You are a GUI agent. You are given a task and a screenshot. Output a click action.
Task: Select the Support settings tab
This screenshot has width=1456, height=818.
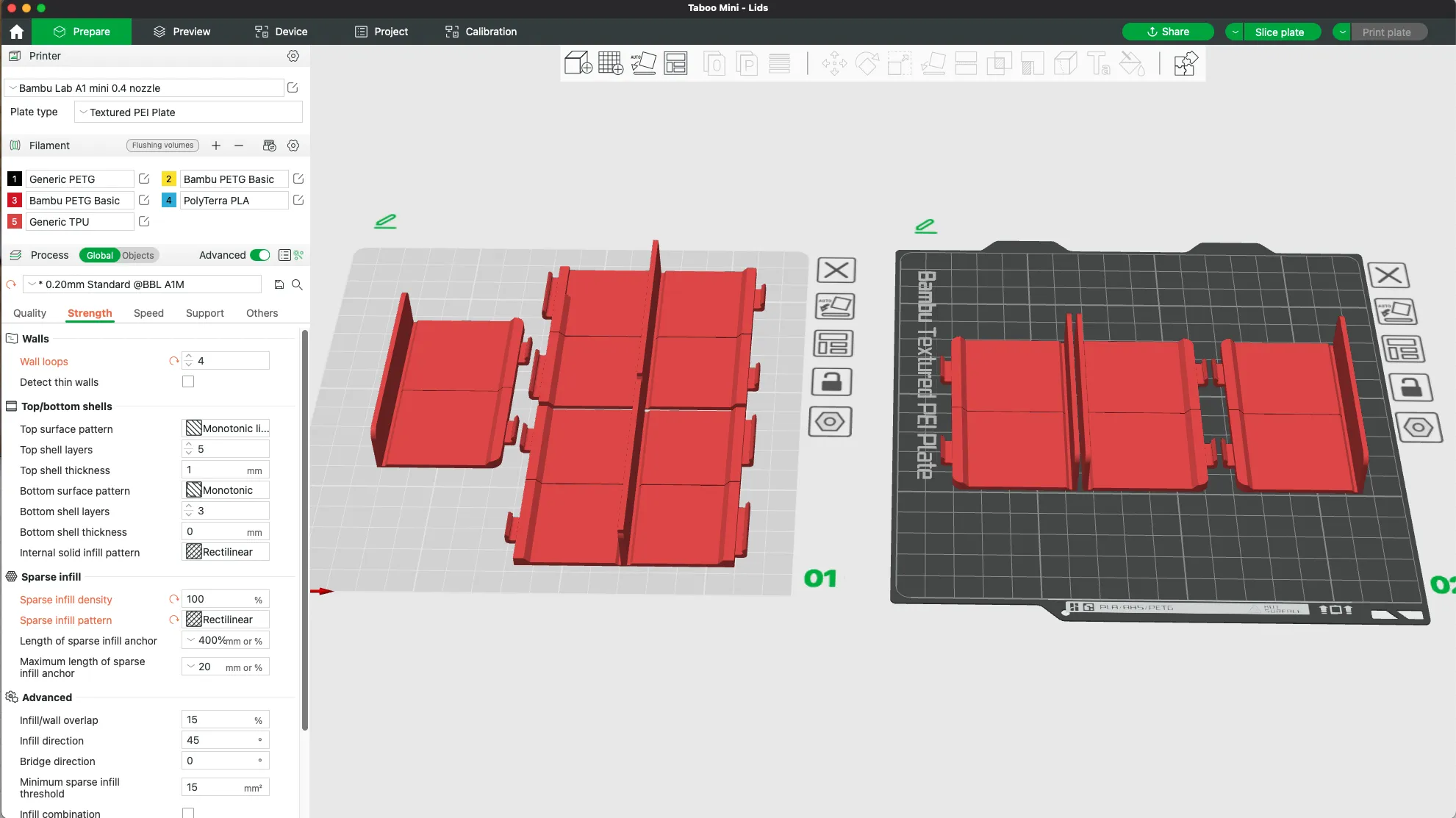pos(205,313)
